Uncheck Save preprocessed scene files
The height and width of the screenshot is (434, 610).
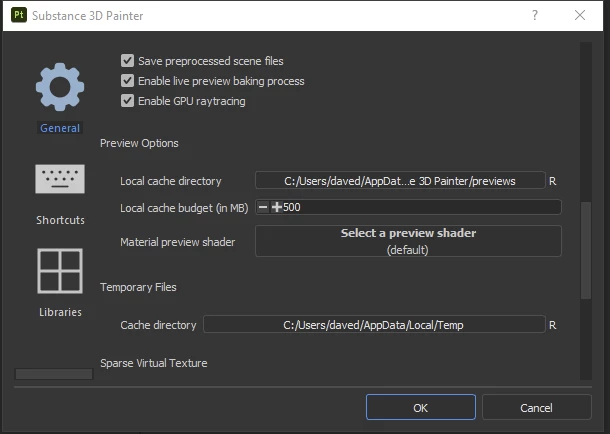coord(127,61)
